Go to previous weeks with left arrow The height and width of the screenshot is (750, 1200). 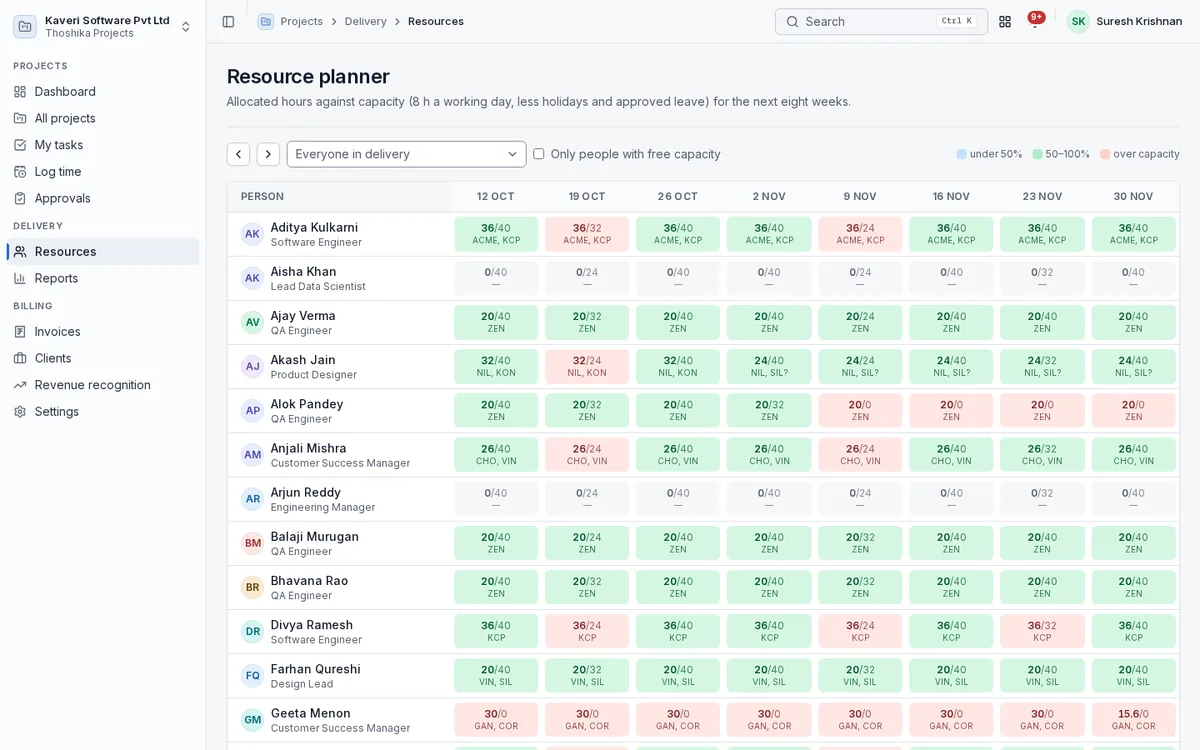238,154
